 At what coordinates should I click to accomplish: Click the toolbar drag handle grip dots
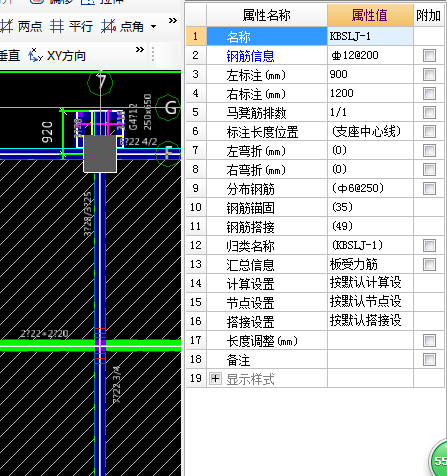click(x=153, y=54)
